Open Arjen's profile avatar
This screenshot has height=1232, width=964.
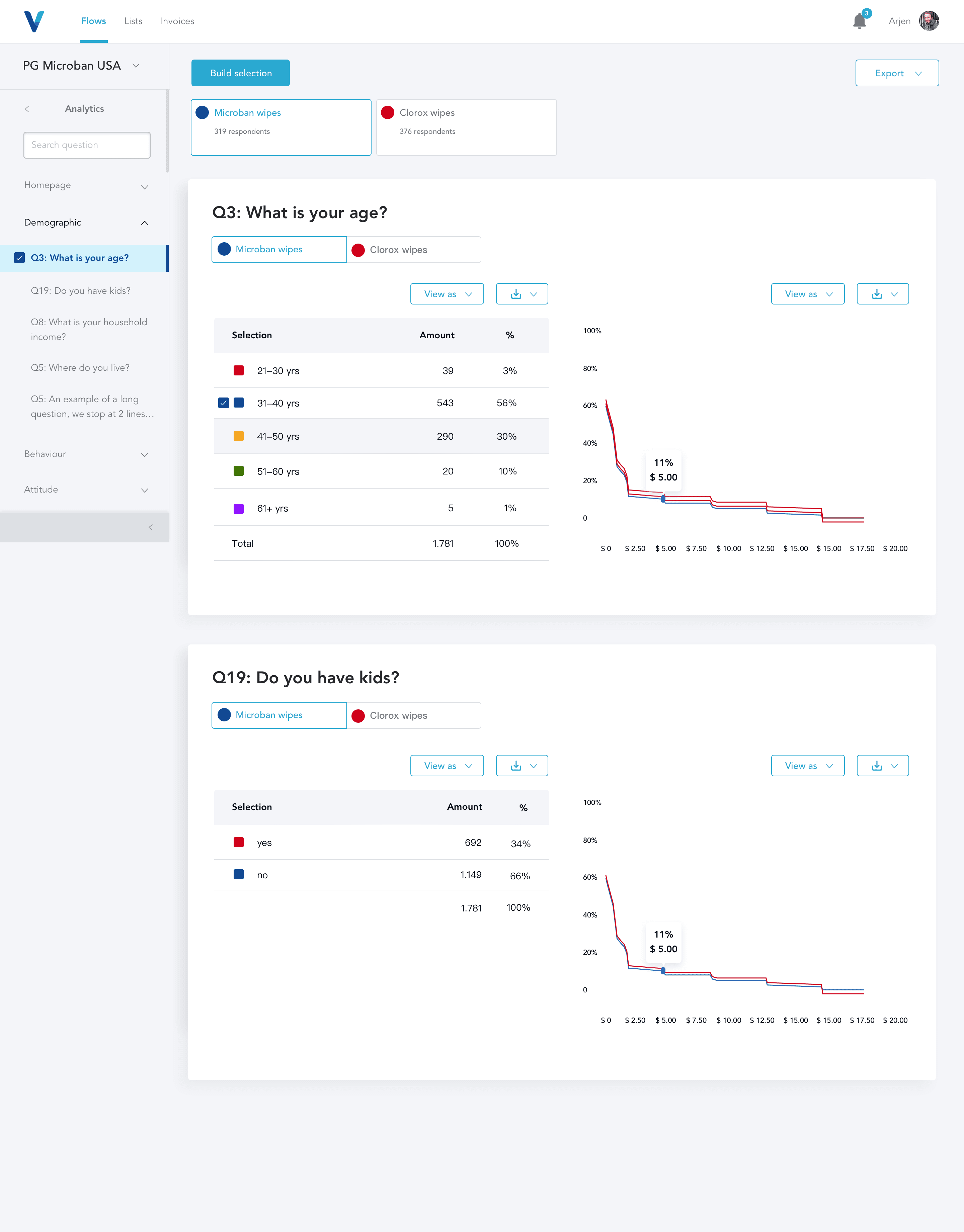tap(929, 21)
